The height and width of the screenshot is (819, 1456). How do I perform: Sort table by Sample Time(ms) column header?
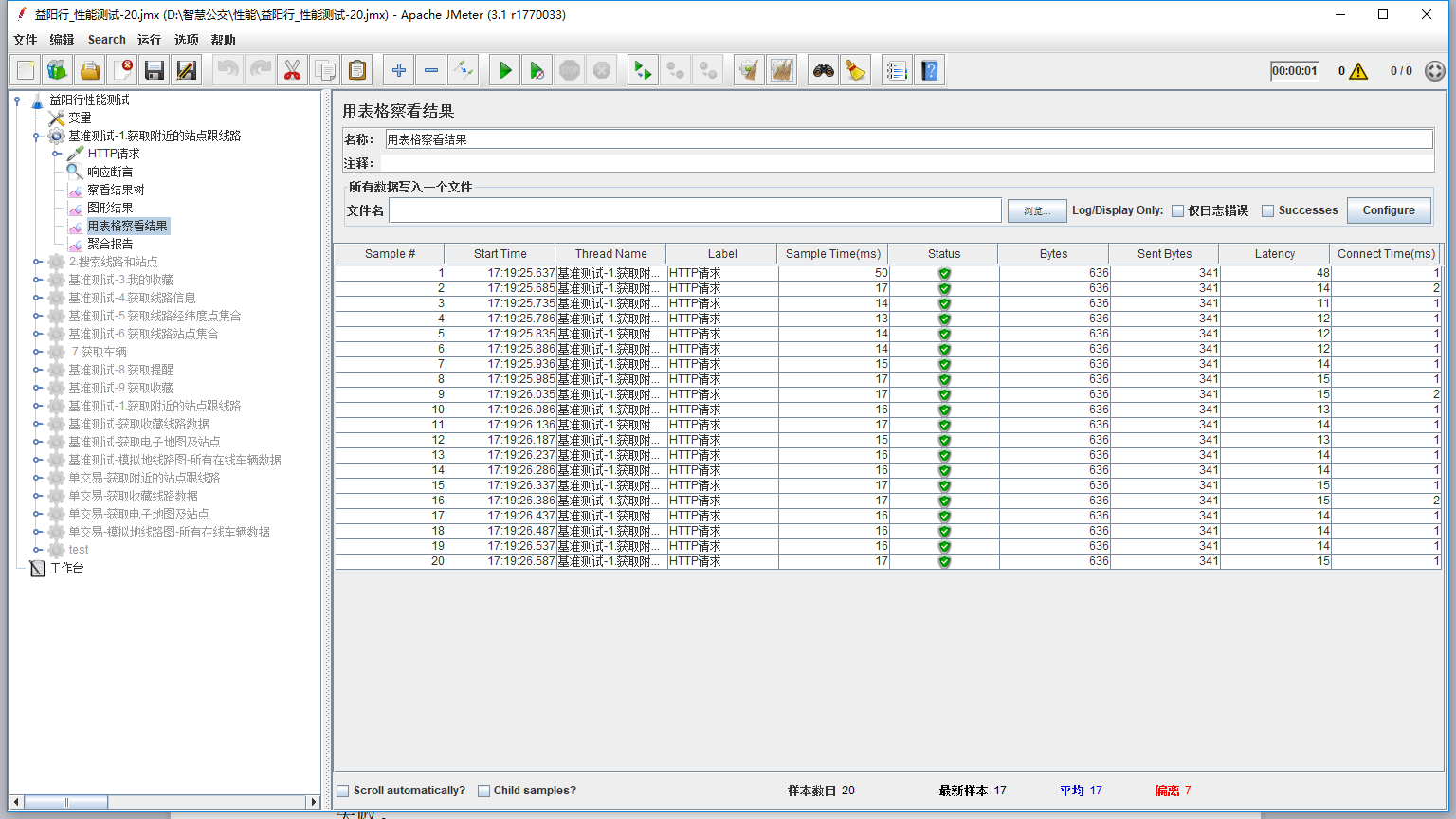coord(833,253)
